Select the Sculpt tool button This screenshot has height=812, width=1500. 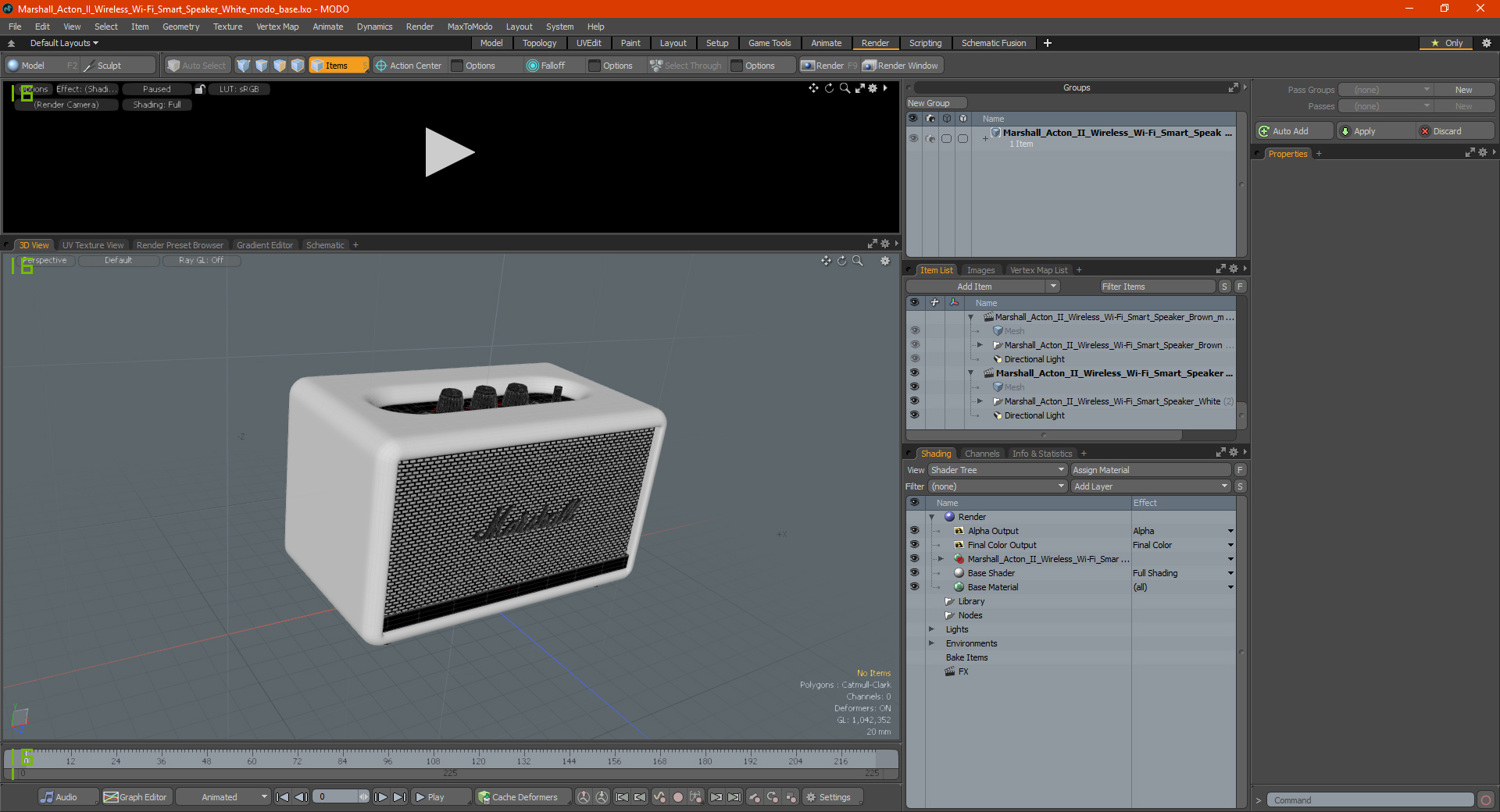click(118, 66)
